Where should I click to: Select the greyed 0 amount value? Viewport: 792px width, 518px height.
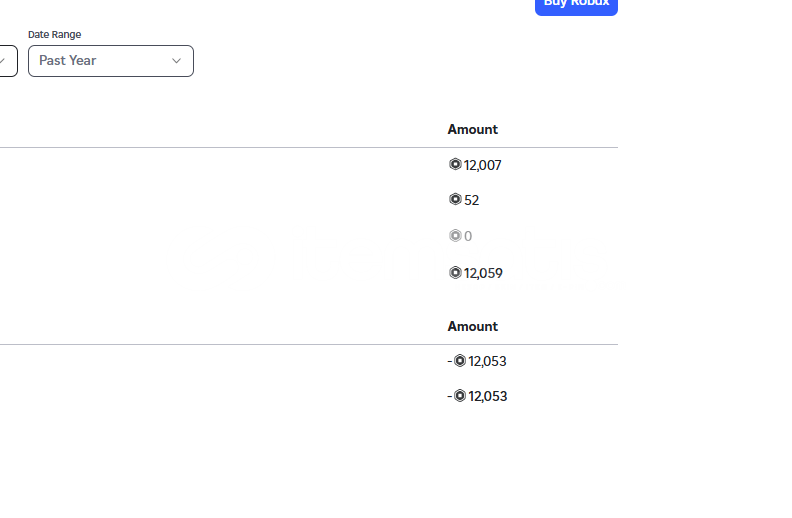[468, 236]
